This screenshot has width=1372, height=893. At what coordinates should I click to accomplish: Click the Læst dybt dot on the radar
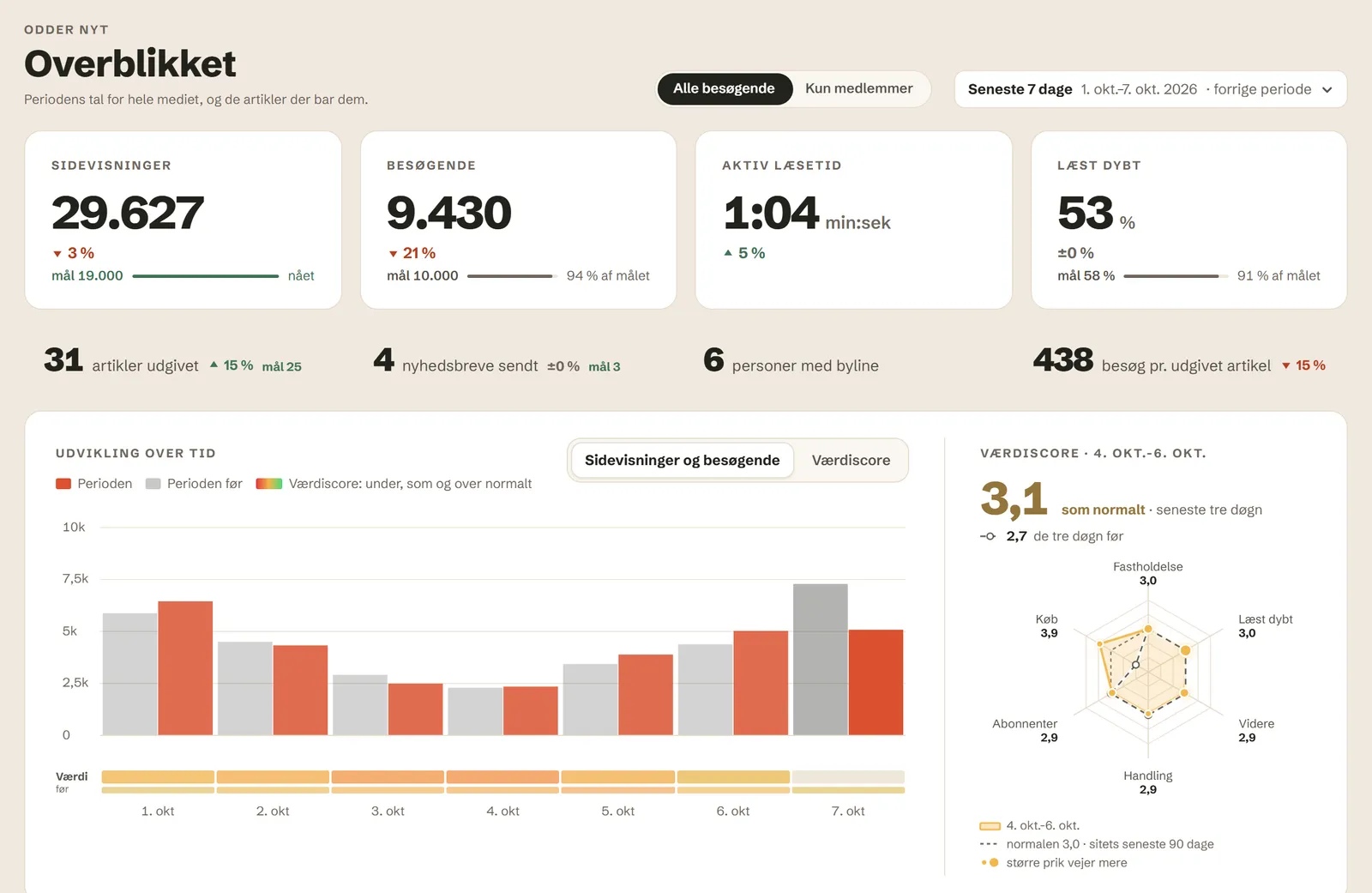click(x=1186, y=650)
